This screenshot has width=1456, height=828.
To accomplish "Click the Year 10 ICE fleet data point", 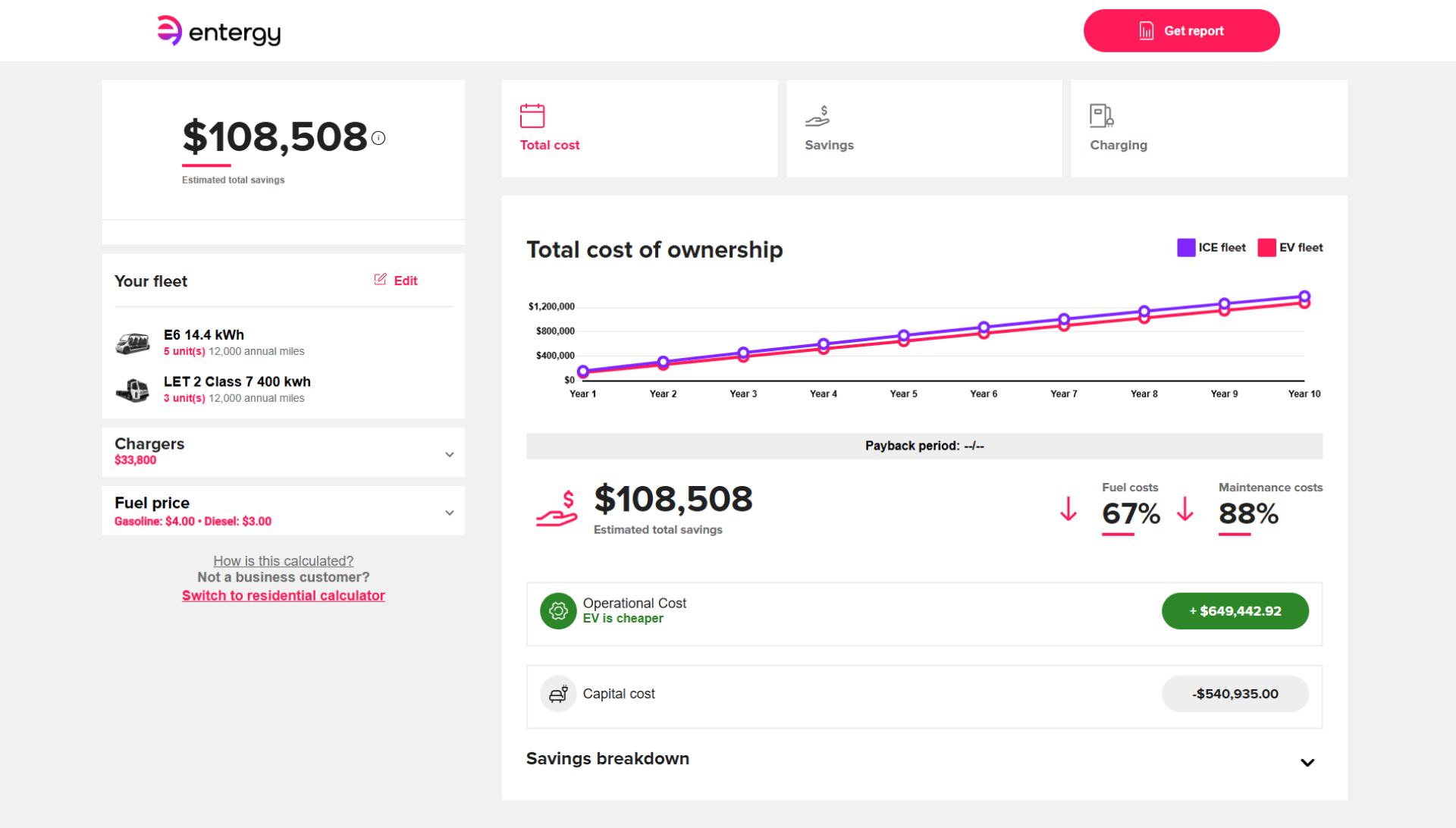I will [1304, 296].
